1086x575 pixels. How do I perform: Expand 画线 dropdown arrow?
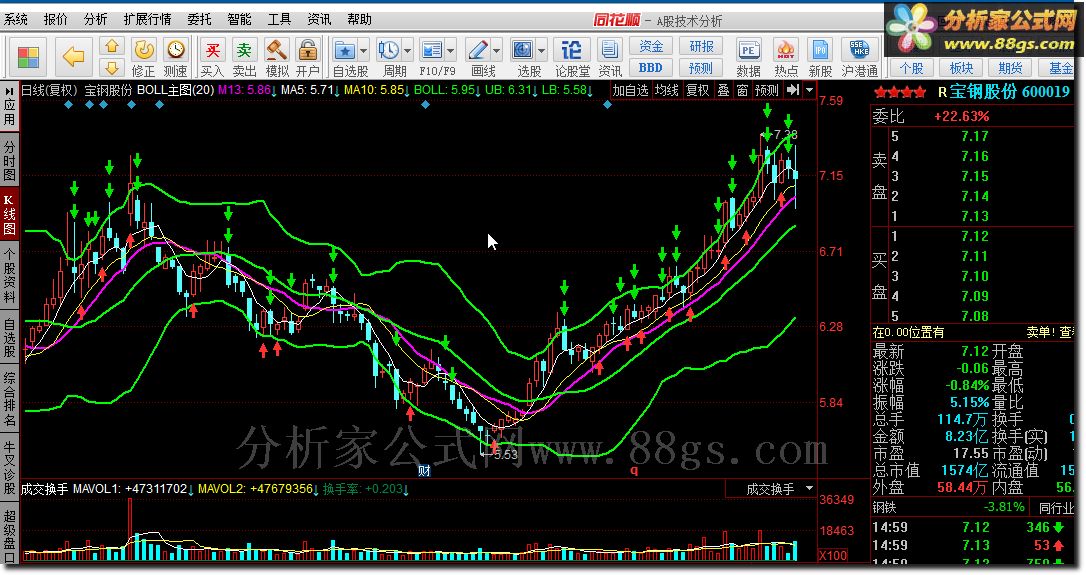496,51
